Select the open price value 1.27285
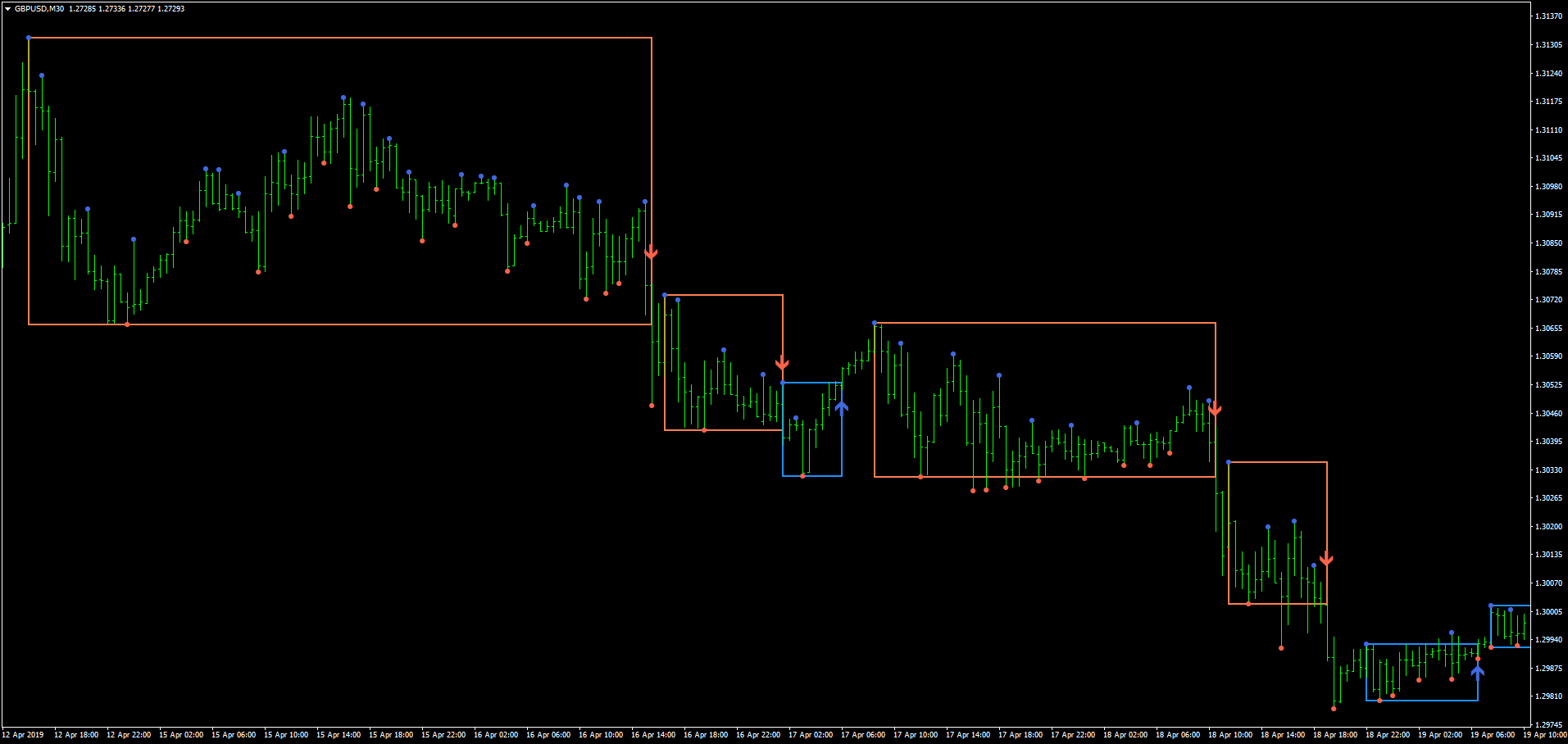This screenshot has width=1568, height=744. pyautogui.click(x=81, y=9)
